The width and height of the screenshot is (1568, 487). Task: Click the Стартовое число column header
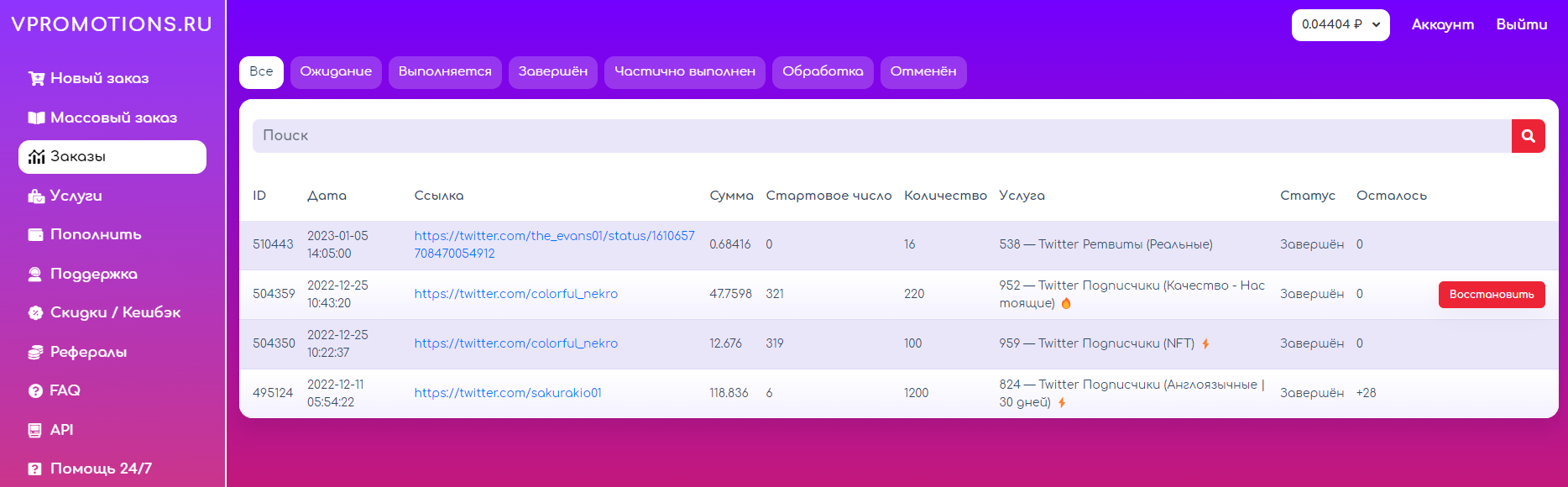(x=828, y=196)
